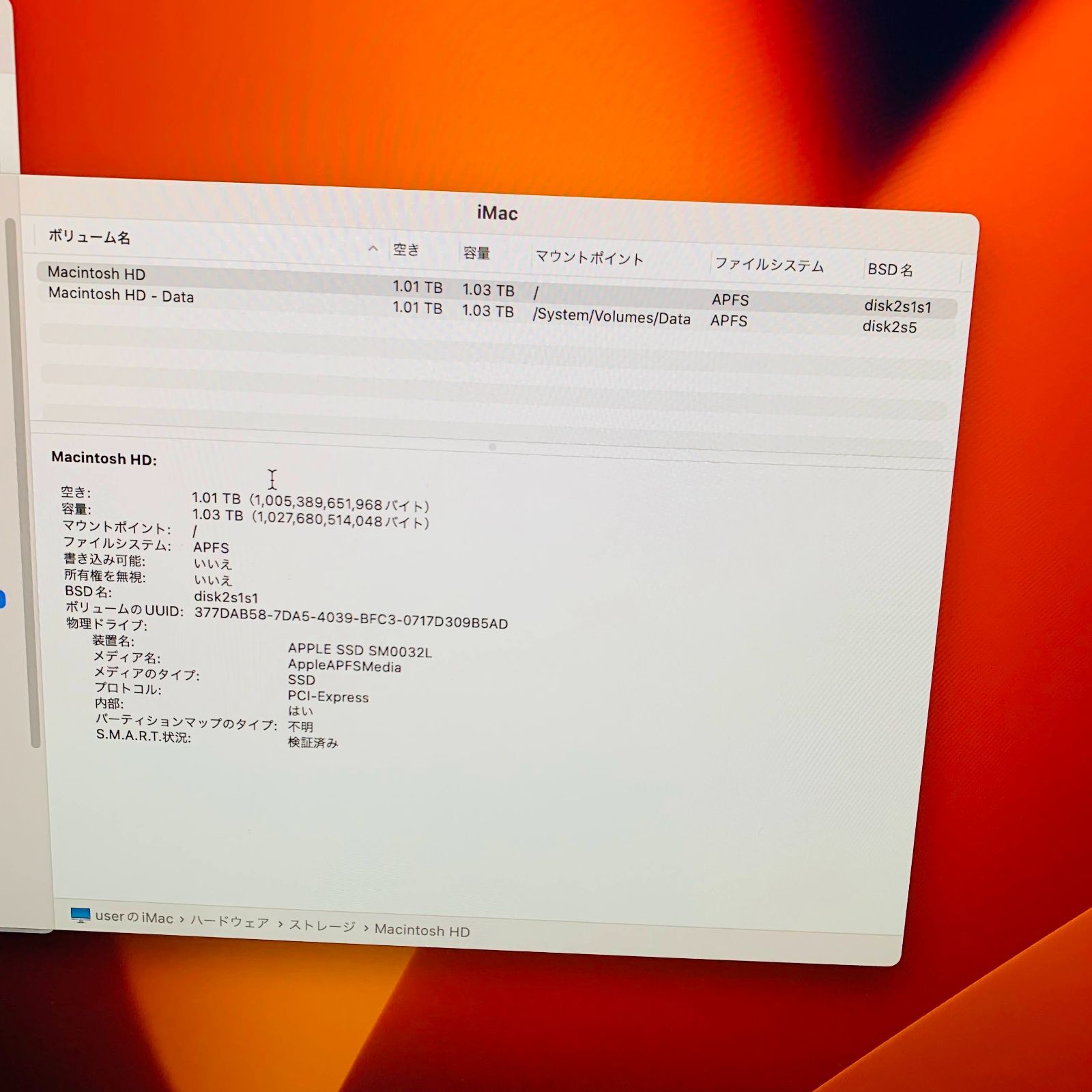The width and height of the screenshot is (1092, 1092).
Task: Click the Macintosh HD: details heading
Action: coord(104,459)
